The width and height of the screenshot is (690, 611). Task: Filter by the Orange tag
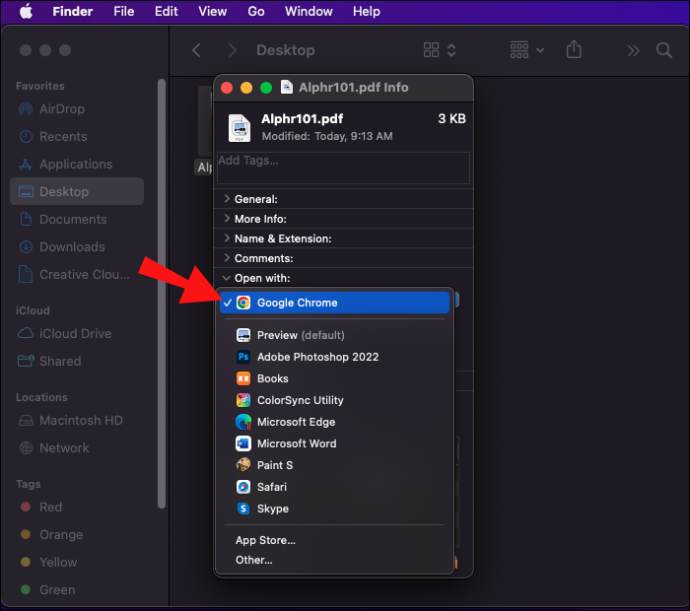pos(77,535)
